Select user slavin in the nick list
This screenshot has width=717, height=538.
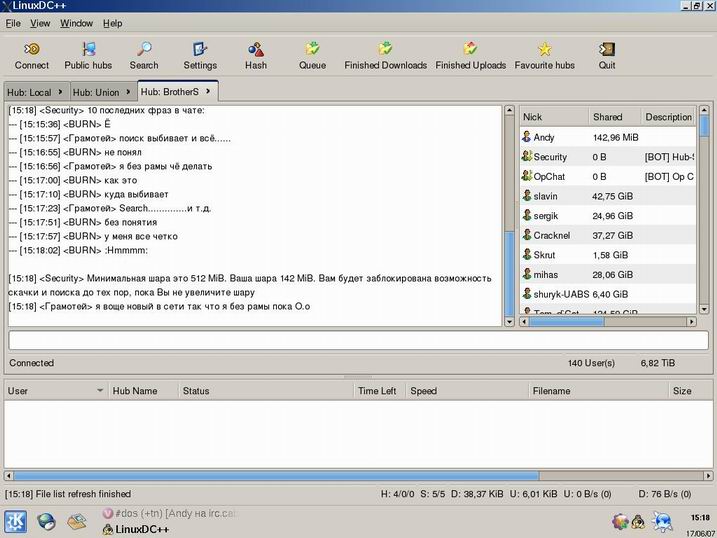(547, 196)
